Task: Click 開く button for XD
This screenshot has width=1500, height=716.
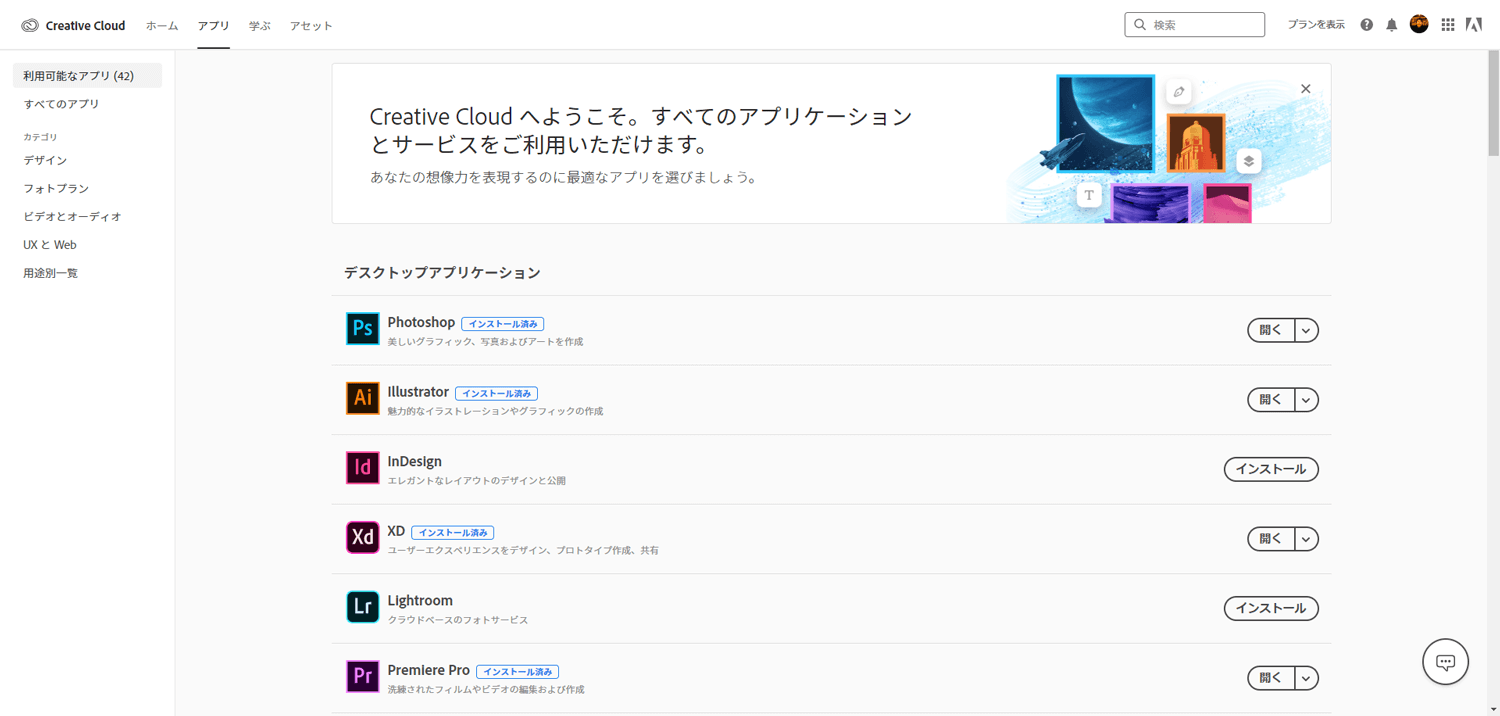Action: pos(1271,539)
